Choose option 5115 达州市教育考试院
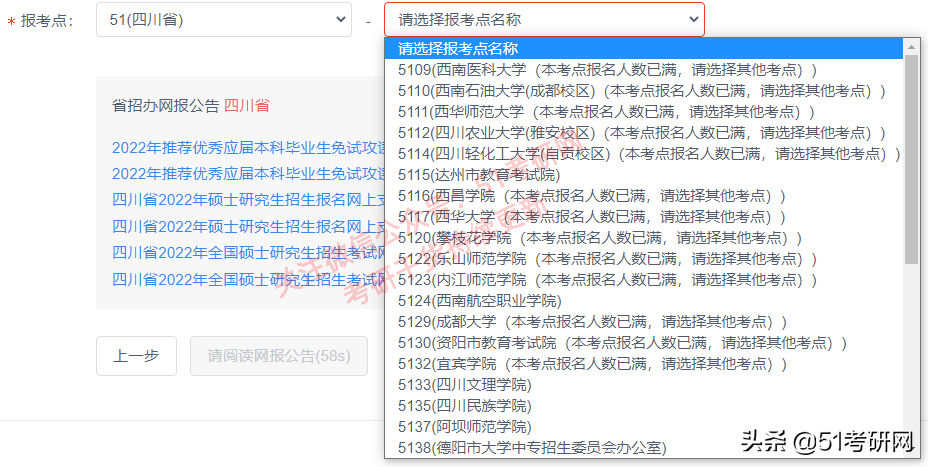This screenshot has width=928, height=467. (644, 175)
